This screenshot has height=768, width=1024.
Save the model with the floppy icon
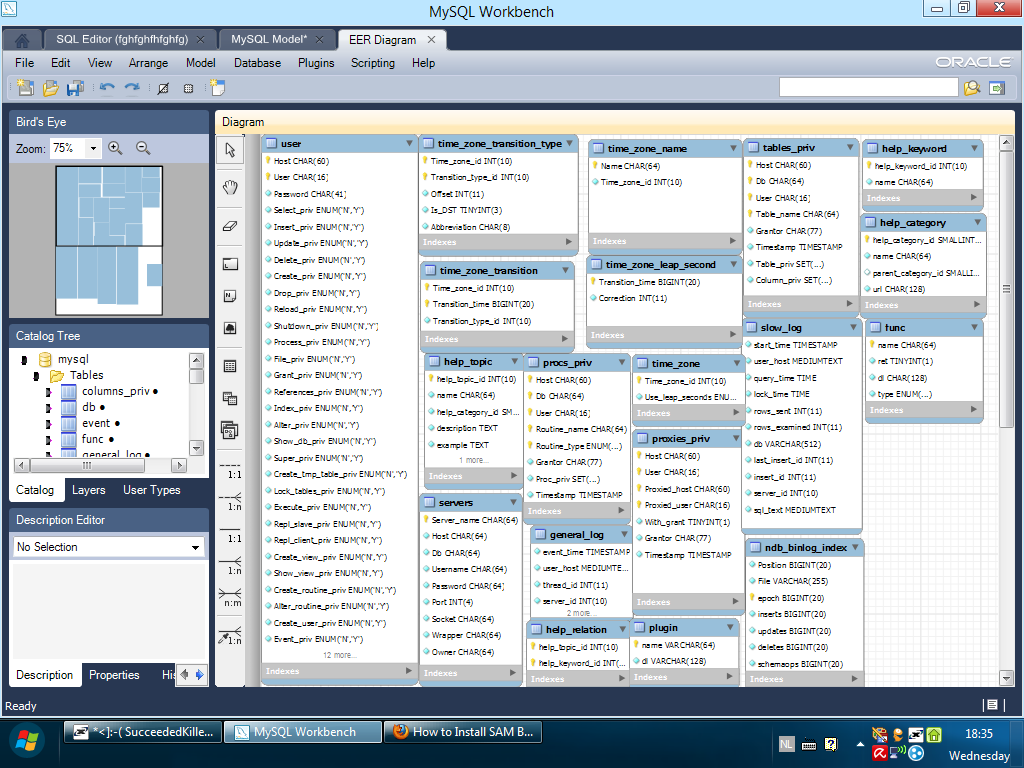click(75, 88)
